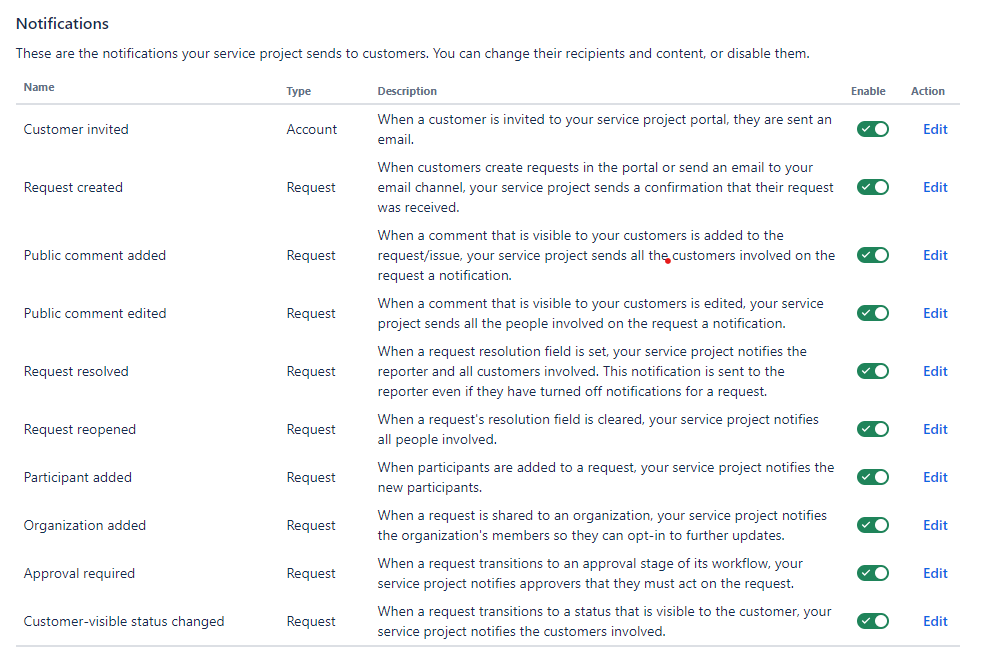Edit Public comment added notification

coord(935,255)
